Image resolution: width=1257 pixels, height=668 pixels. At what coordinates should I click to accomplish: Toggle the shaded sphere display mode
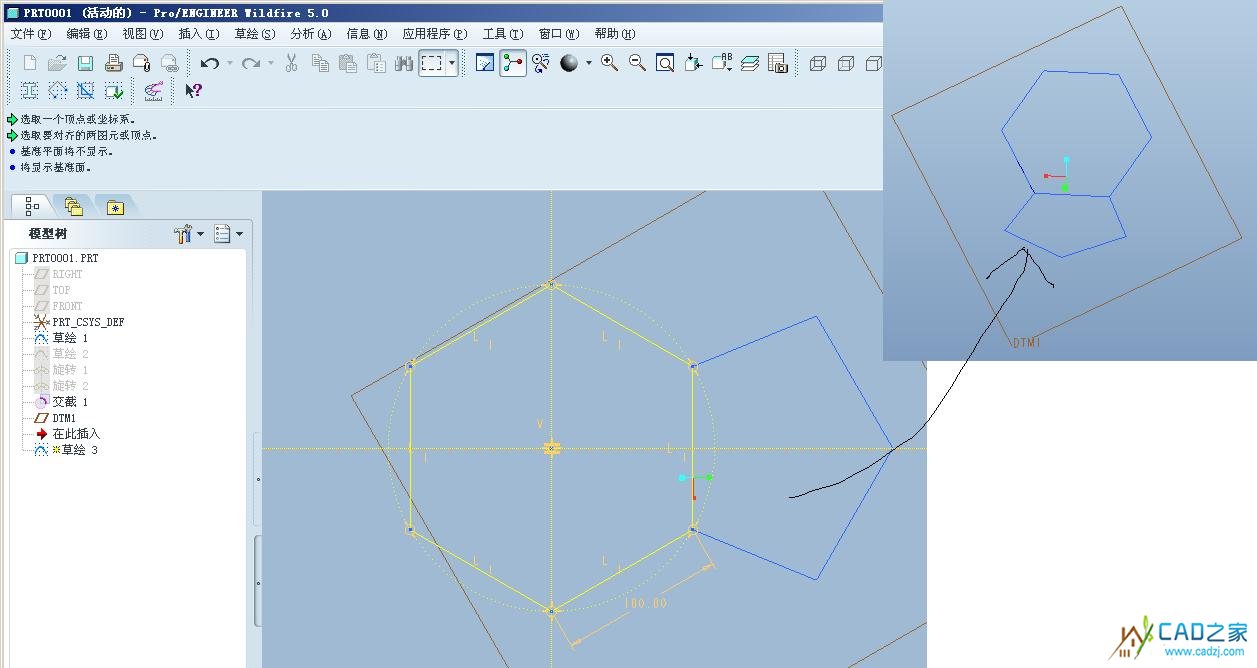(x=569, y=63)
